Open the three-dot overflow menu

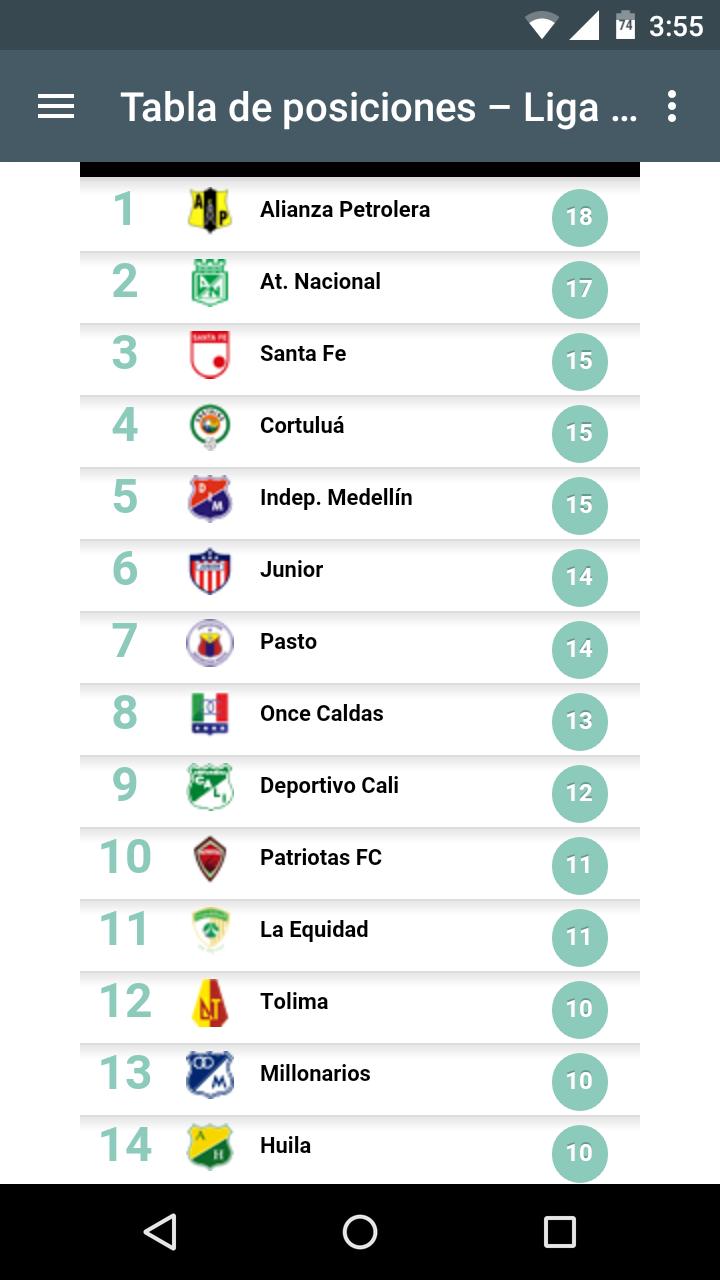click(672, 107)
